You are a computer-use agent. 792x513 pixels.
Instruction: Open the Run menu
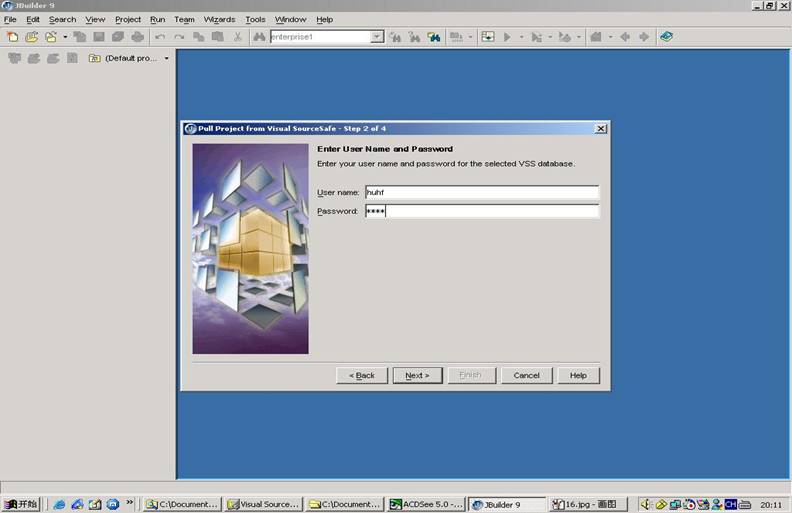pos(158,20)
